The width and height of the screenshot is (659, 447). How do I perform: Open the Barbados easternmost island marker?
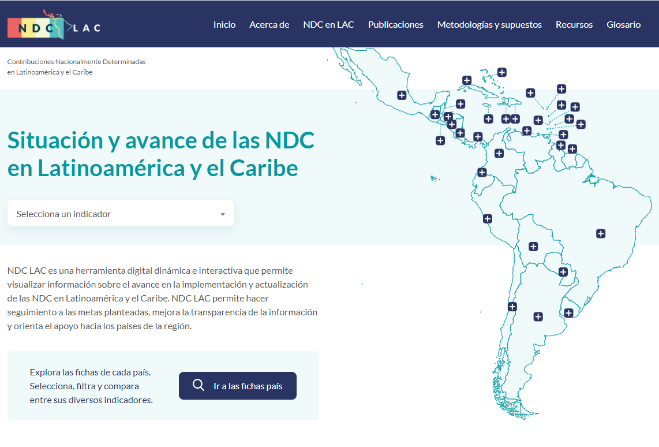click(581, 124)
